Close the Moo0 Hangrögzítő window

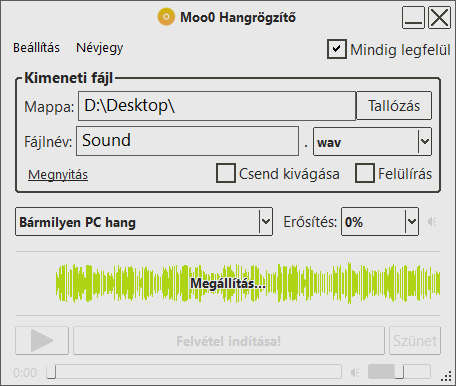[439, 17]
